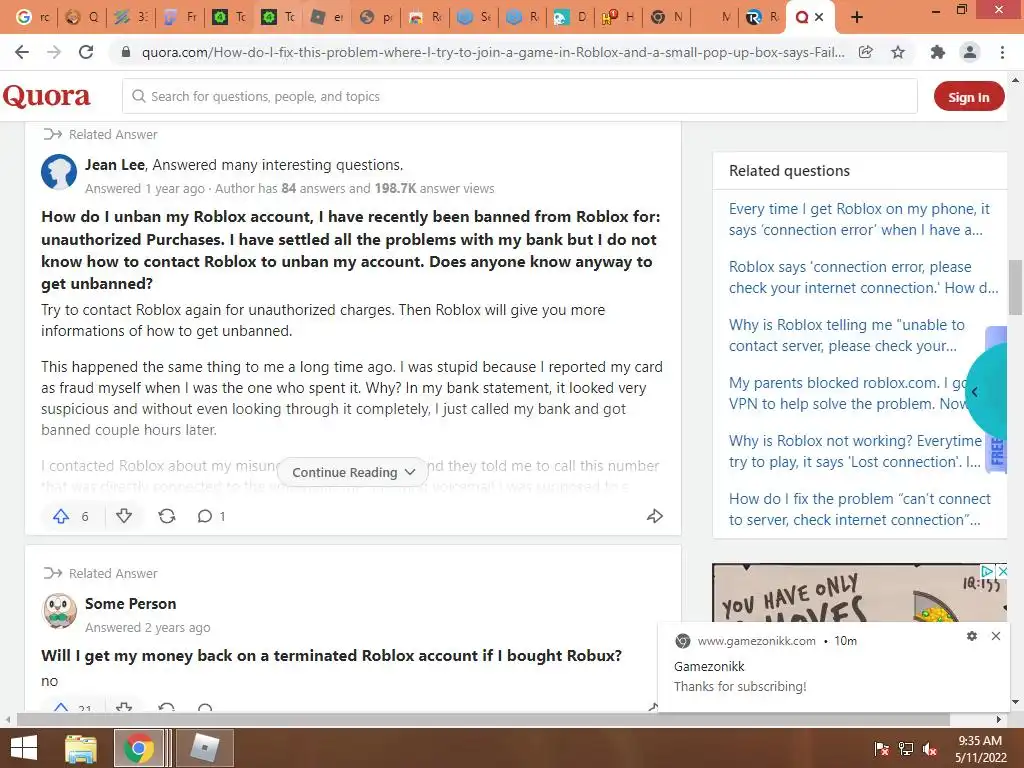
Task: Open the network tray icon
Action: click(906, 749)
